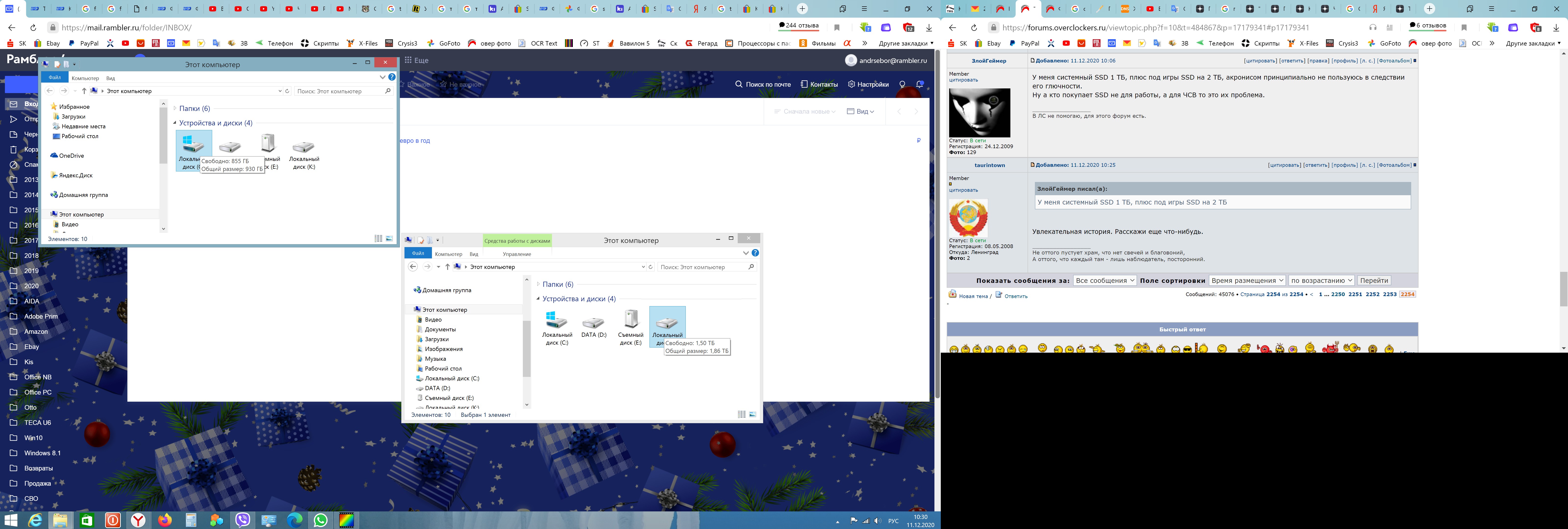Select Документы in lower Explorer tree
The height and width of the screenshot is (529, 1568).
(x=440, y=329)
